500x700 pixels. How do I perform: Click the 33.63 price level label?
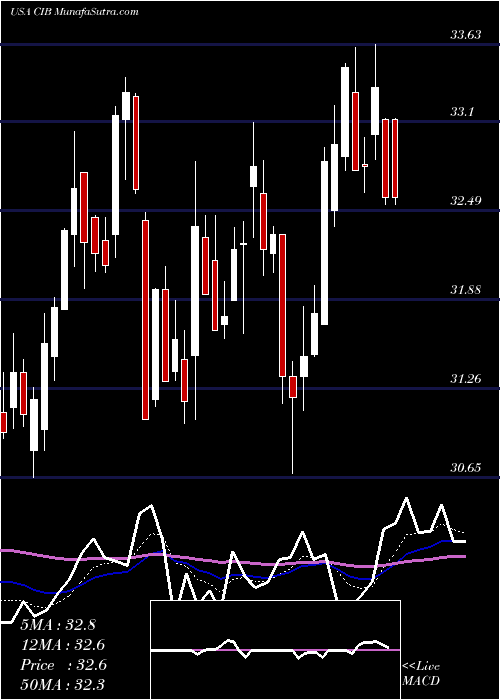[x=466, y=34]
